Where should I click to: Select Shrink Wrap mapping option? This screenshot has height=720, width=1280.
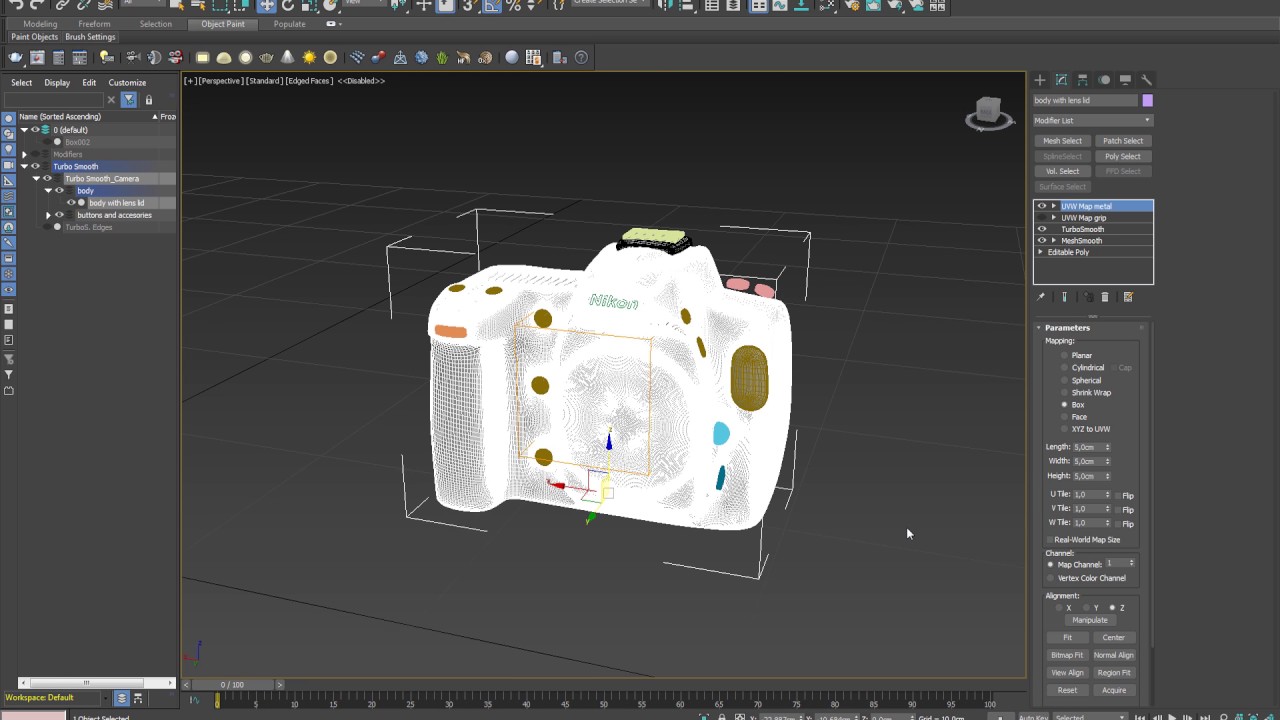[x=1064, y=393]
